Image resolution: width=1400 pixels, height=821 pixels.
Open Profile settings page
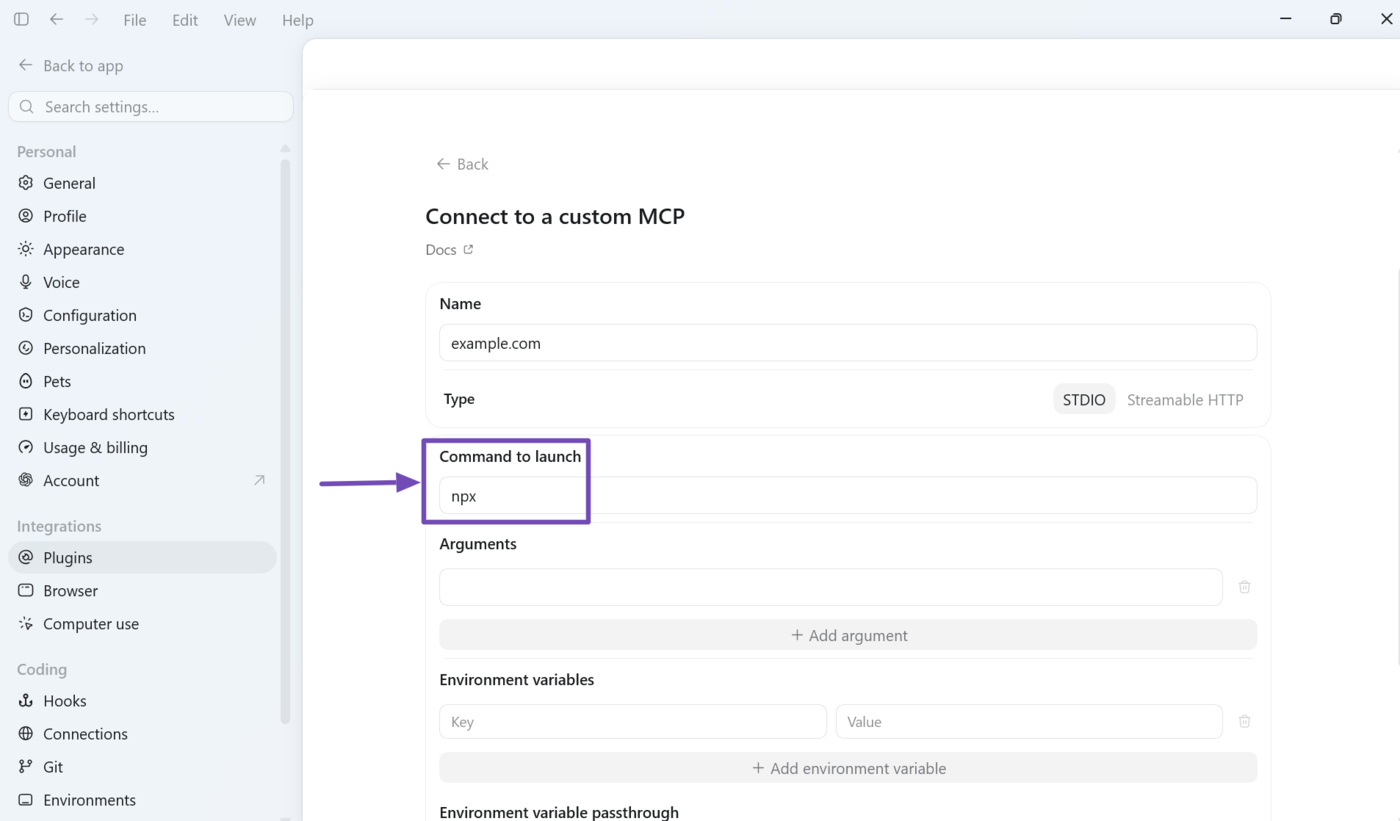[x=142, y=216]
